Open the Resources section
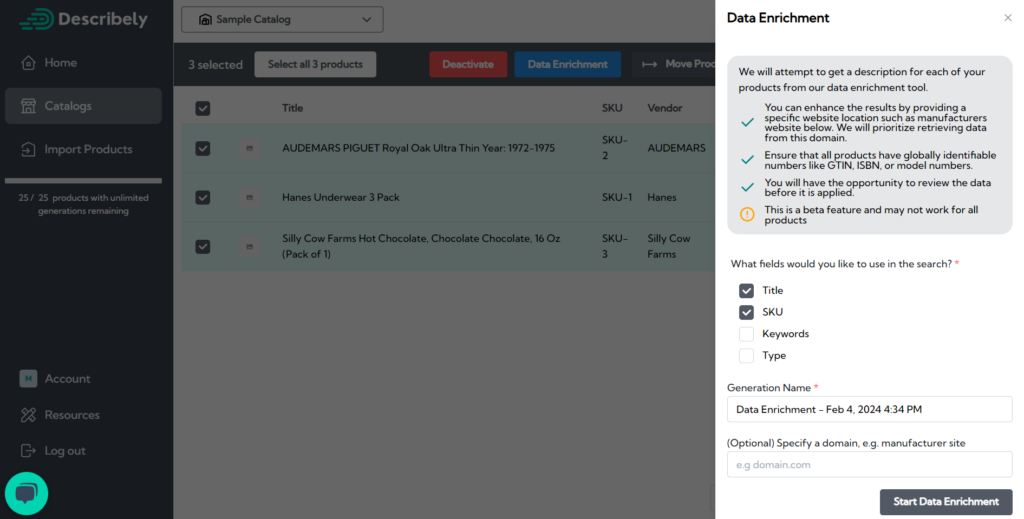Image resolution: width=1024 pixels, height=519 pixels. coord(72,415)
